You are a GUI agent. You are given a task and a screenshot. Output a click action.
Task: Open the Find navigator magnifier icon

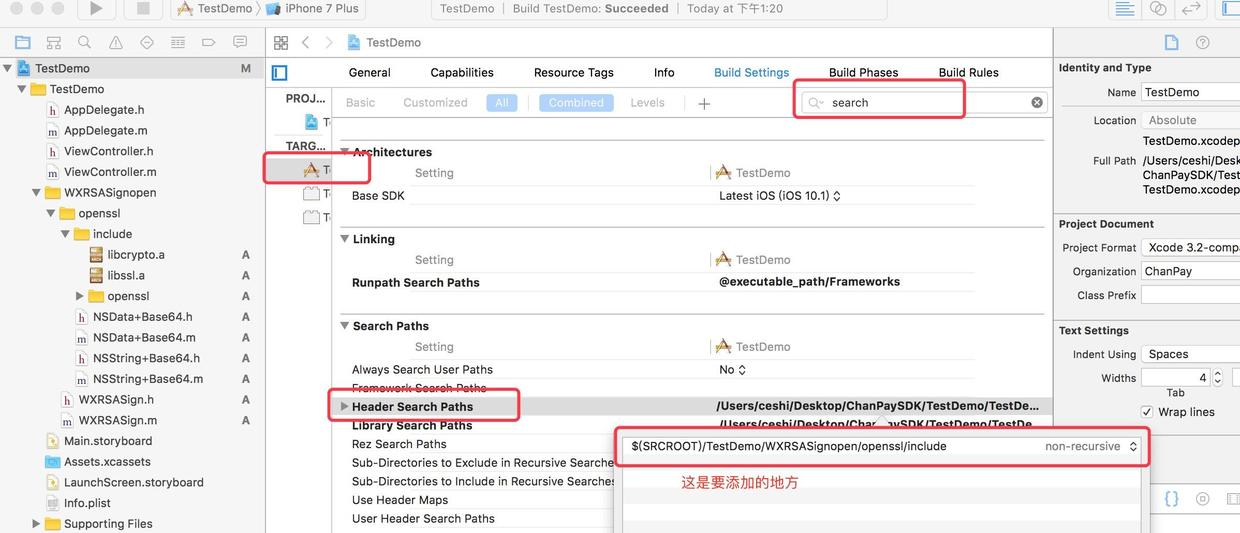tap(85, 43)
